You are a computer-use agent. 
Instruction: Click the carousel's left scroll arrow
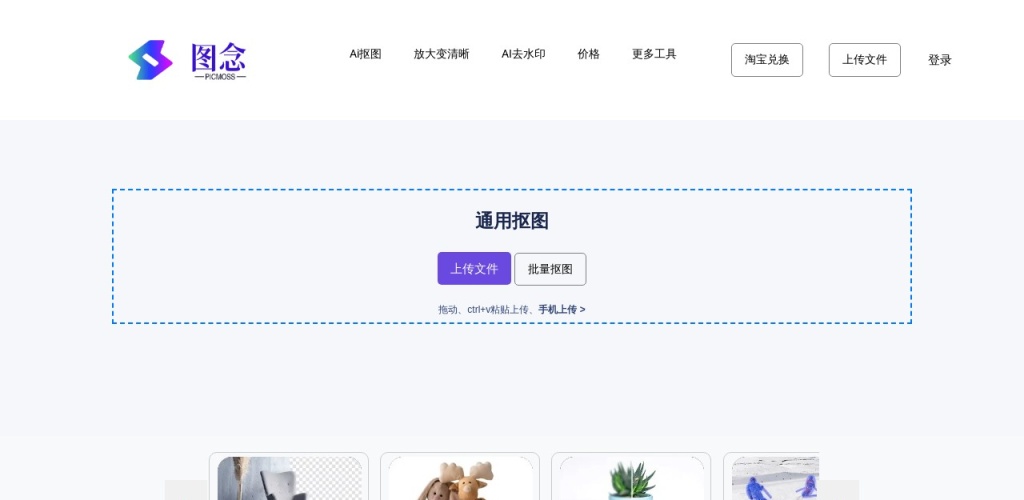(186, 489)
